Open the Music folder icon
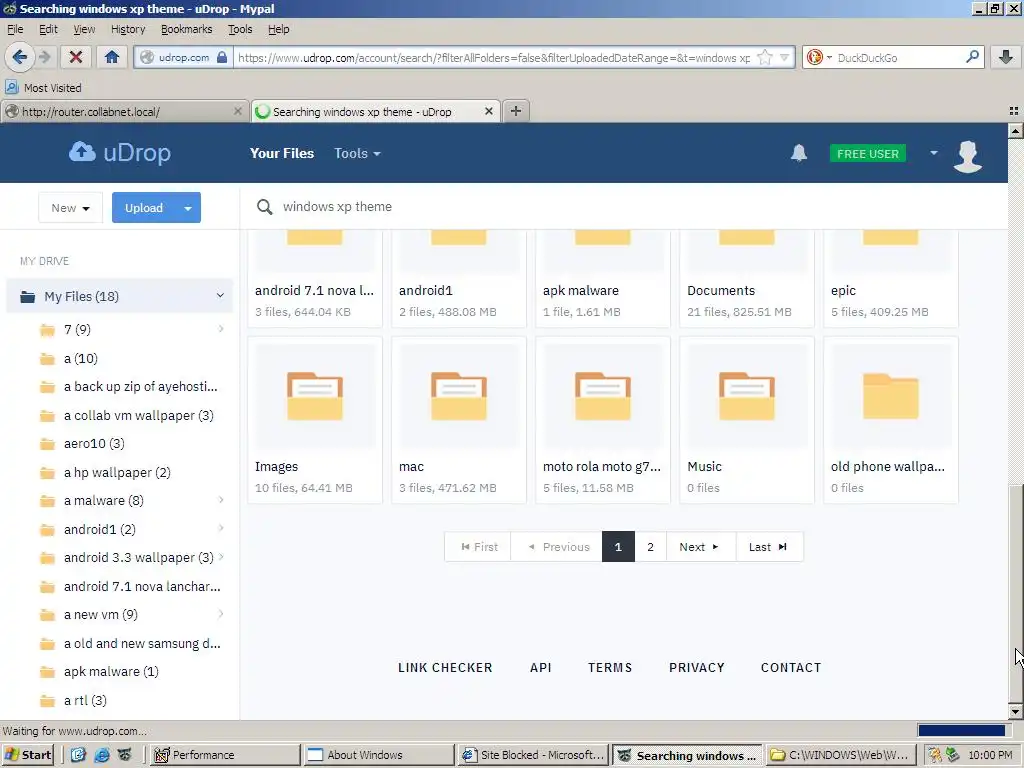 [746, 396]
